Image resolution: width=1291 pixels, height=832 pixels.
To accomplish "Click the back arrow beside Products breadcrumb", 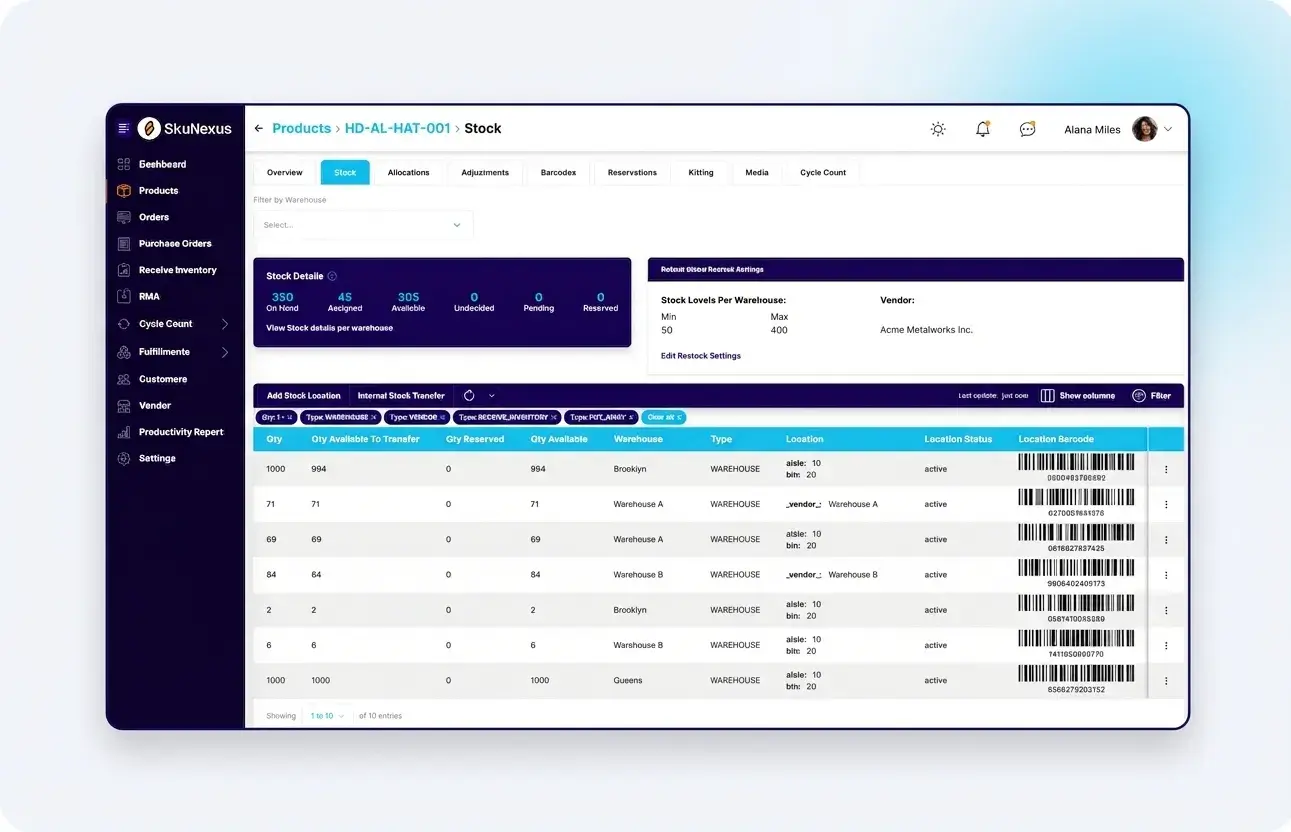I will point(259,128).
